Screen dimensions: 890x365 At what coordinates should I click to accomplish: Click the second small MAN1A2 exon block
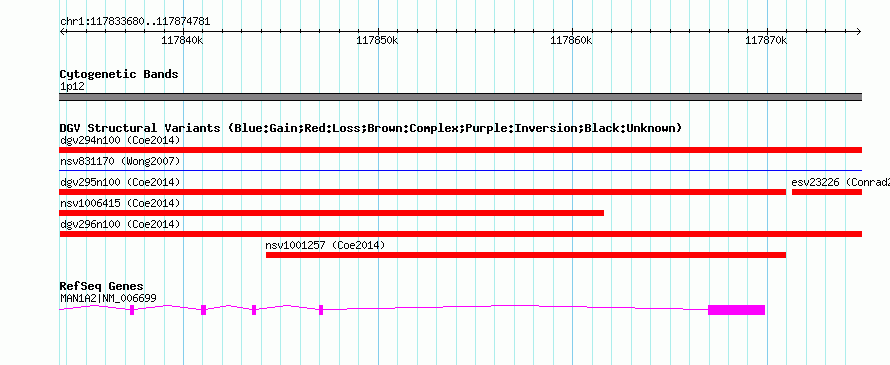point(204,310)
